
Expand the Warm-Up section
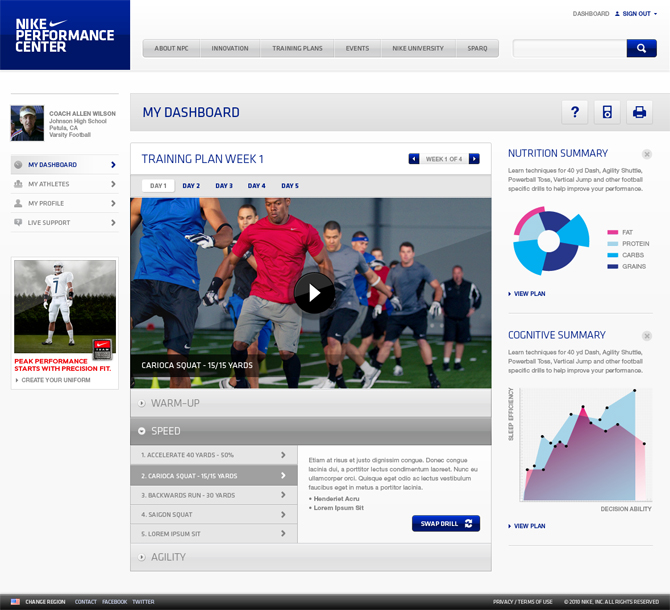[311, 403]
